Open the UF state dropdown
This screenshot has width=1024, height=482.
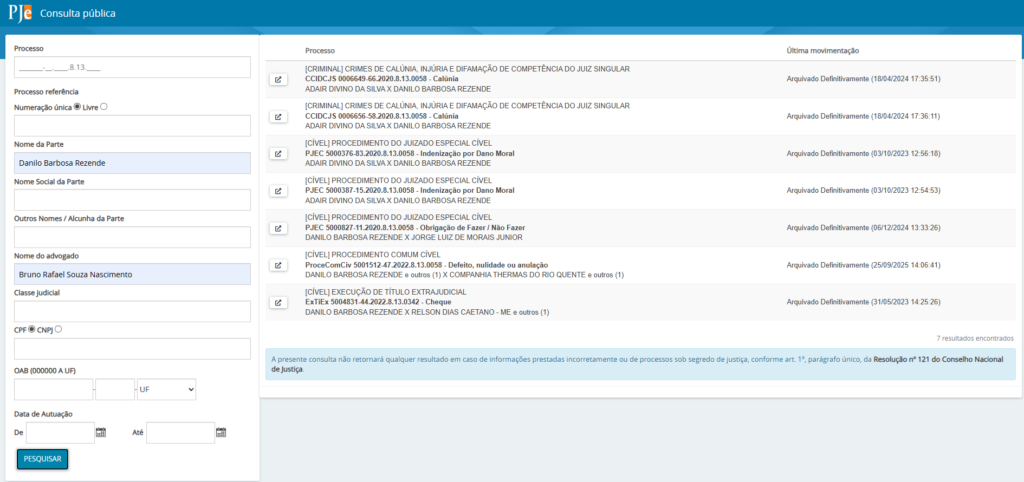click(x=167, y=389)
